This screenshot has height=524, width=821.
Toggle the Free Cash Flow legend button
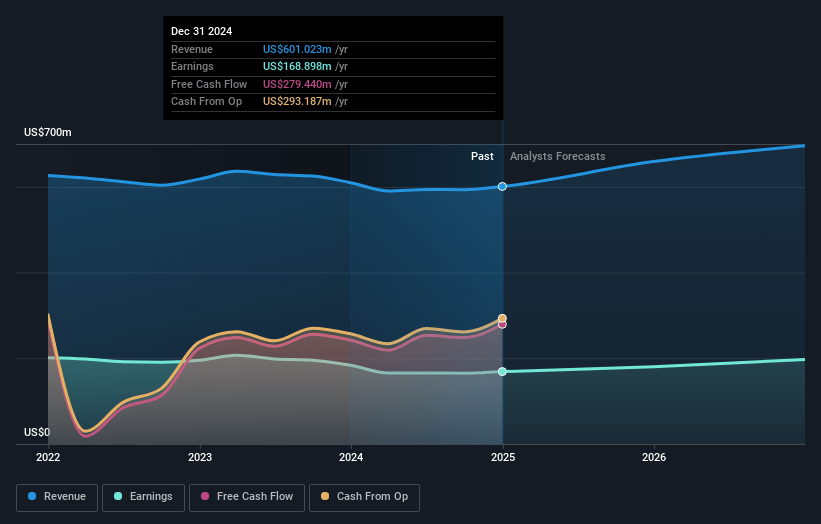tap(247, 497)
